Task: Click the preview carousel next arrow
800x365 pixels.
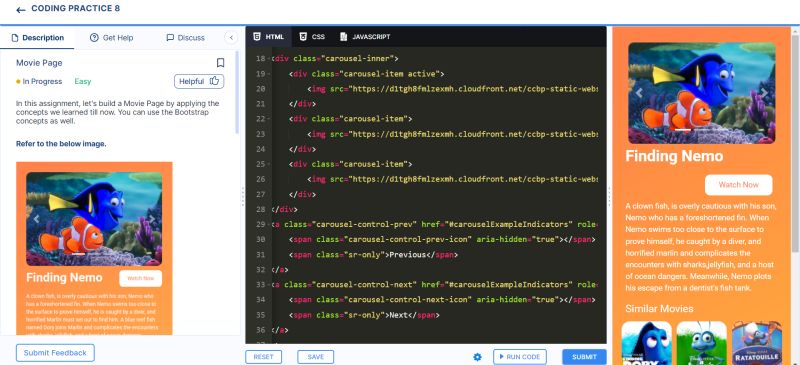Action: (764, 92)
